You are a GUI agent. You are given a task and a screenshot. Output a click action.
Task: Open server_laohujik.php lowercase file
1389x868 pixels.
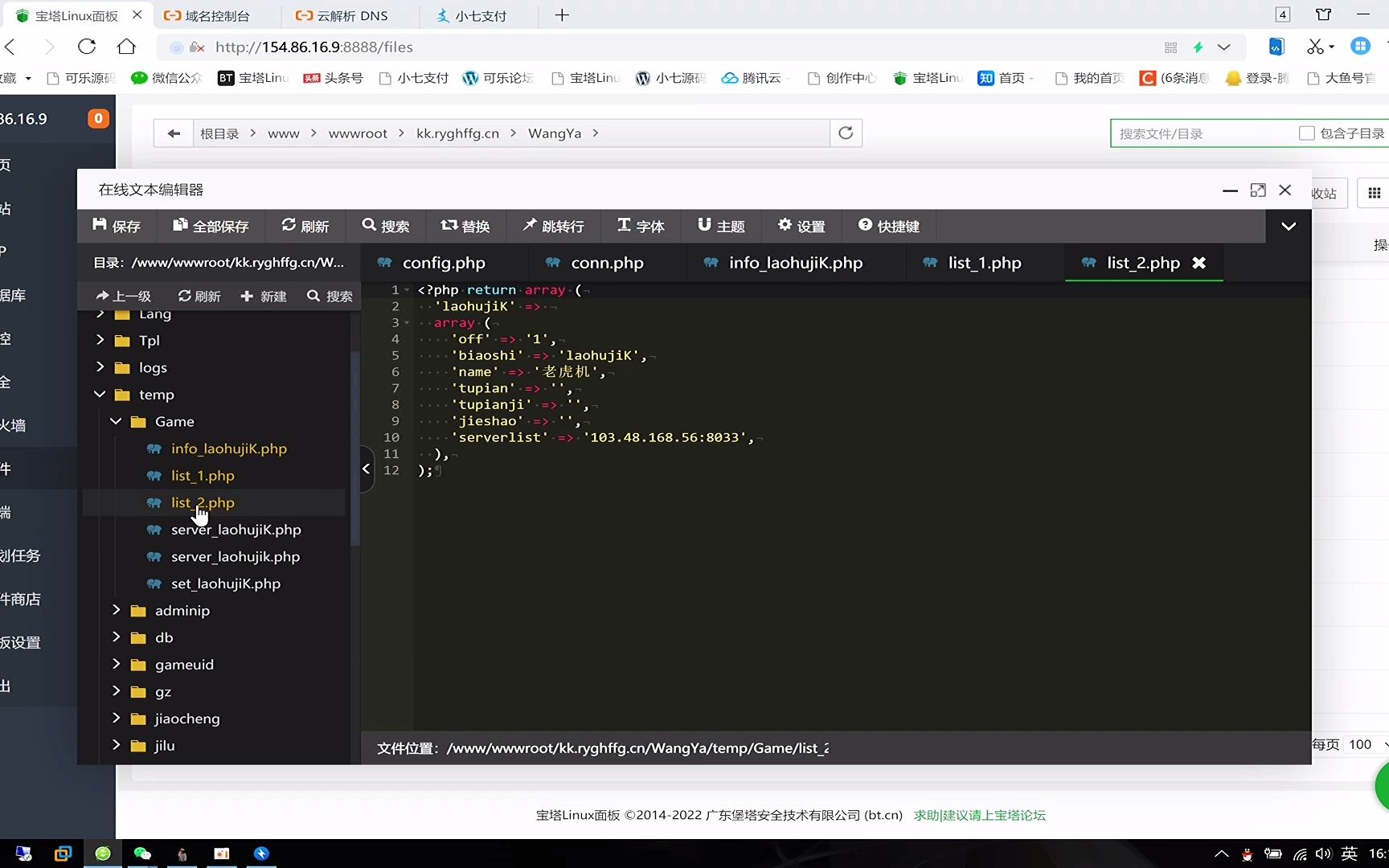pos(235,556)
